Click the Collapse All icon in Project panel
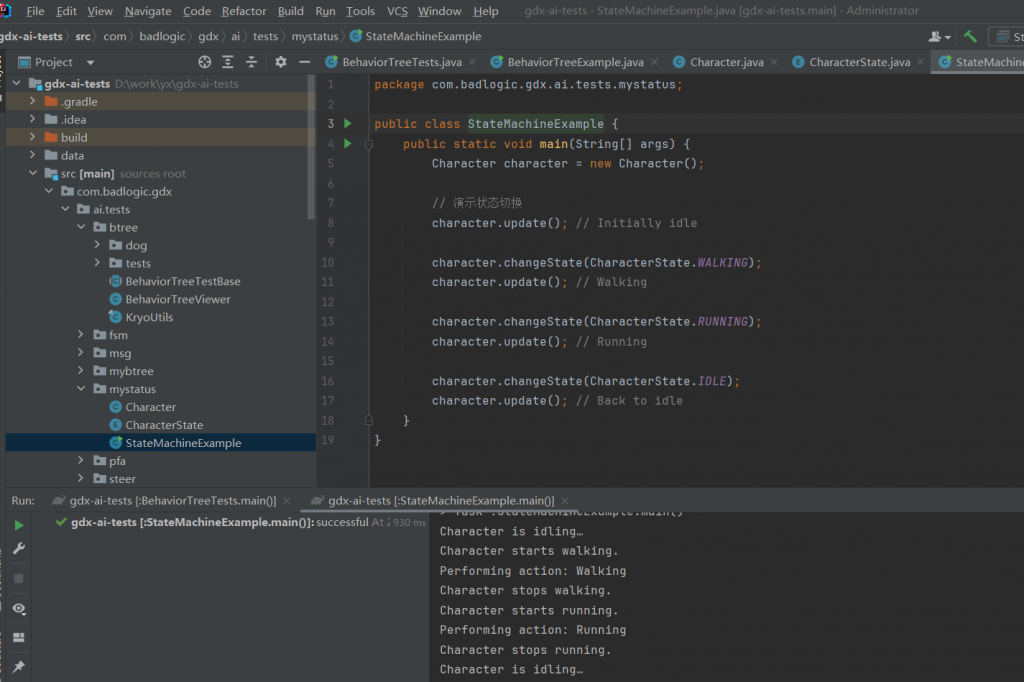The height and width of the screenshot is (682, 1024). pos(251,62)
